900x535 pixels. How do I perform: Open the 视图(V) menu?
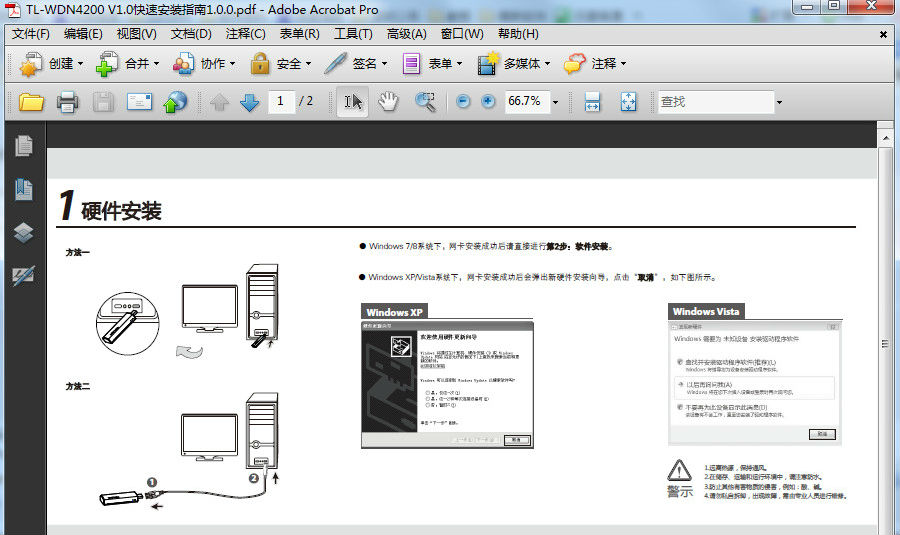click(x=137, y=34)
